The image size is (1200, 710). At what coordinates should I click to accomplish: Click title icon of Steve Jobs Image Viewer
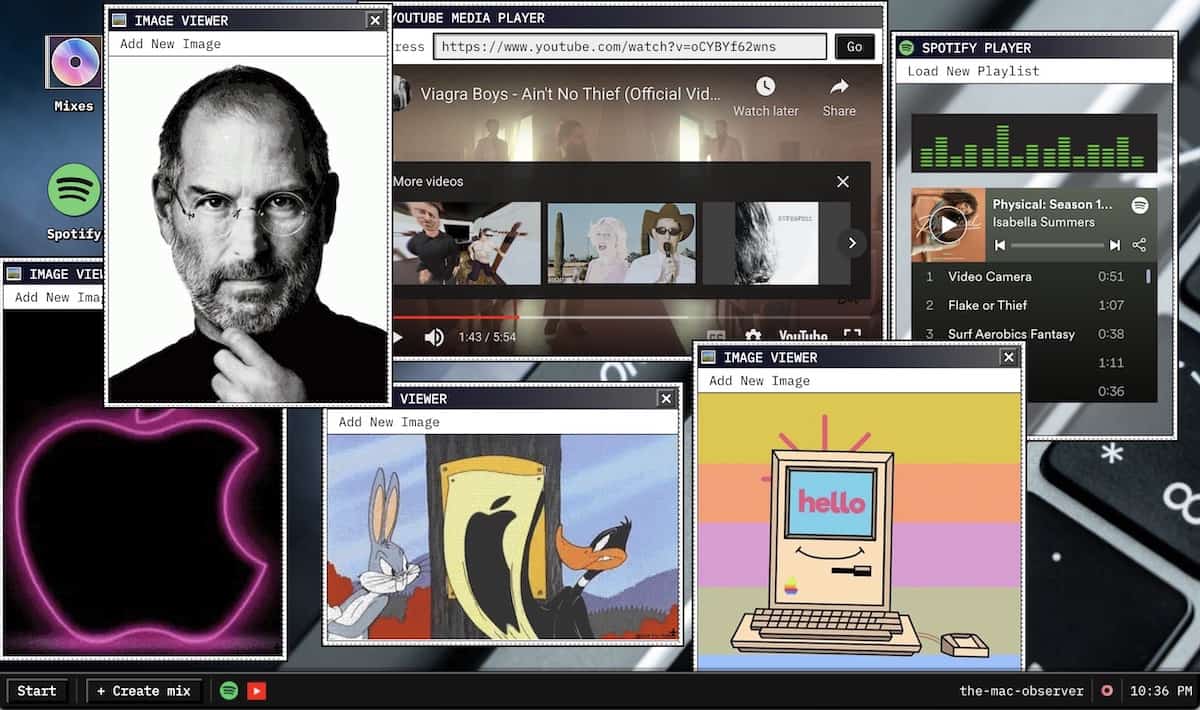coord(120,20)
